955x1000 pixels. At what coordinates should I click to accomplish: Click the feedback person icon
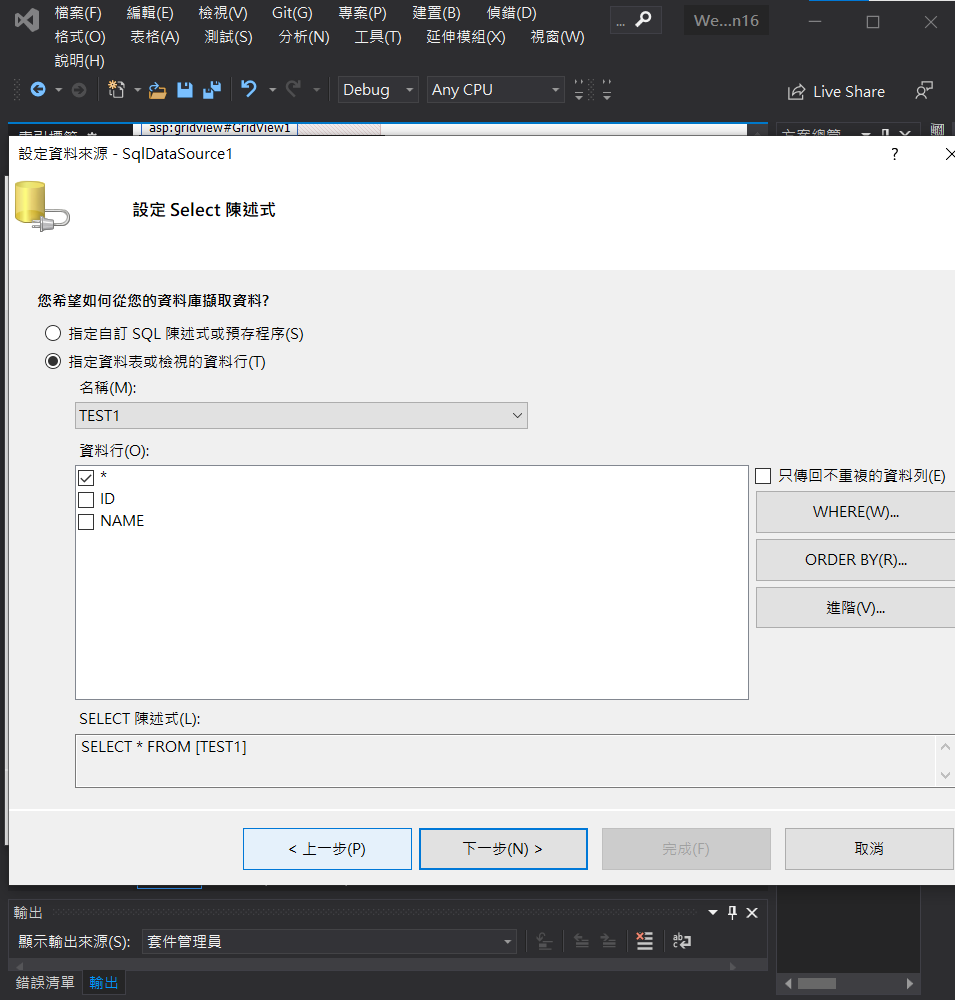pos(924,91)
